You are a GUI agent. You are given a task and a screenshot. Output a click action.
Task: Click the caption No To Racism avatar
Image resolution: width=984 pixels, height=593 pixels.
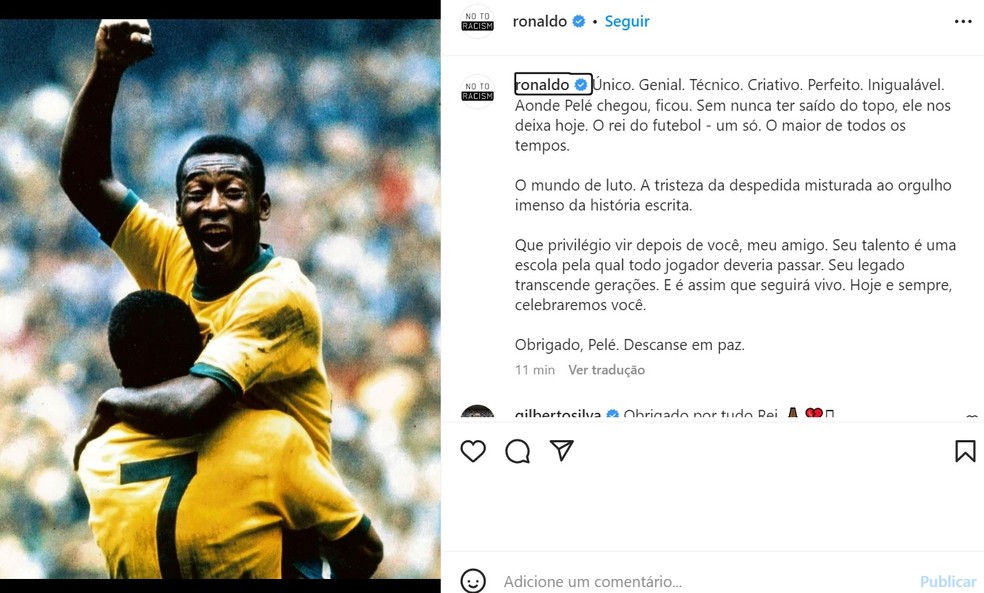(x=478, y=91)
